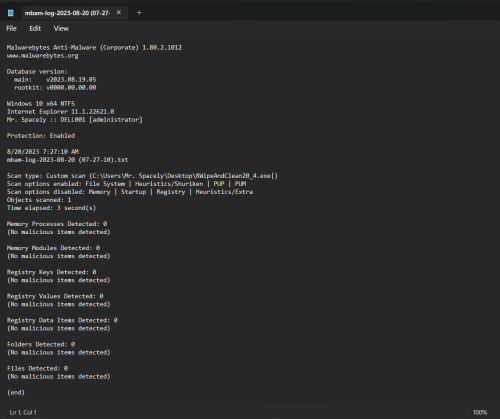The width and height of the screenshot is (500, 419).
Task: Click the Registry Values Detected: 0 line
Action: 55,296
